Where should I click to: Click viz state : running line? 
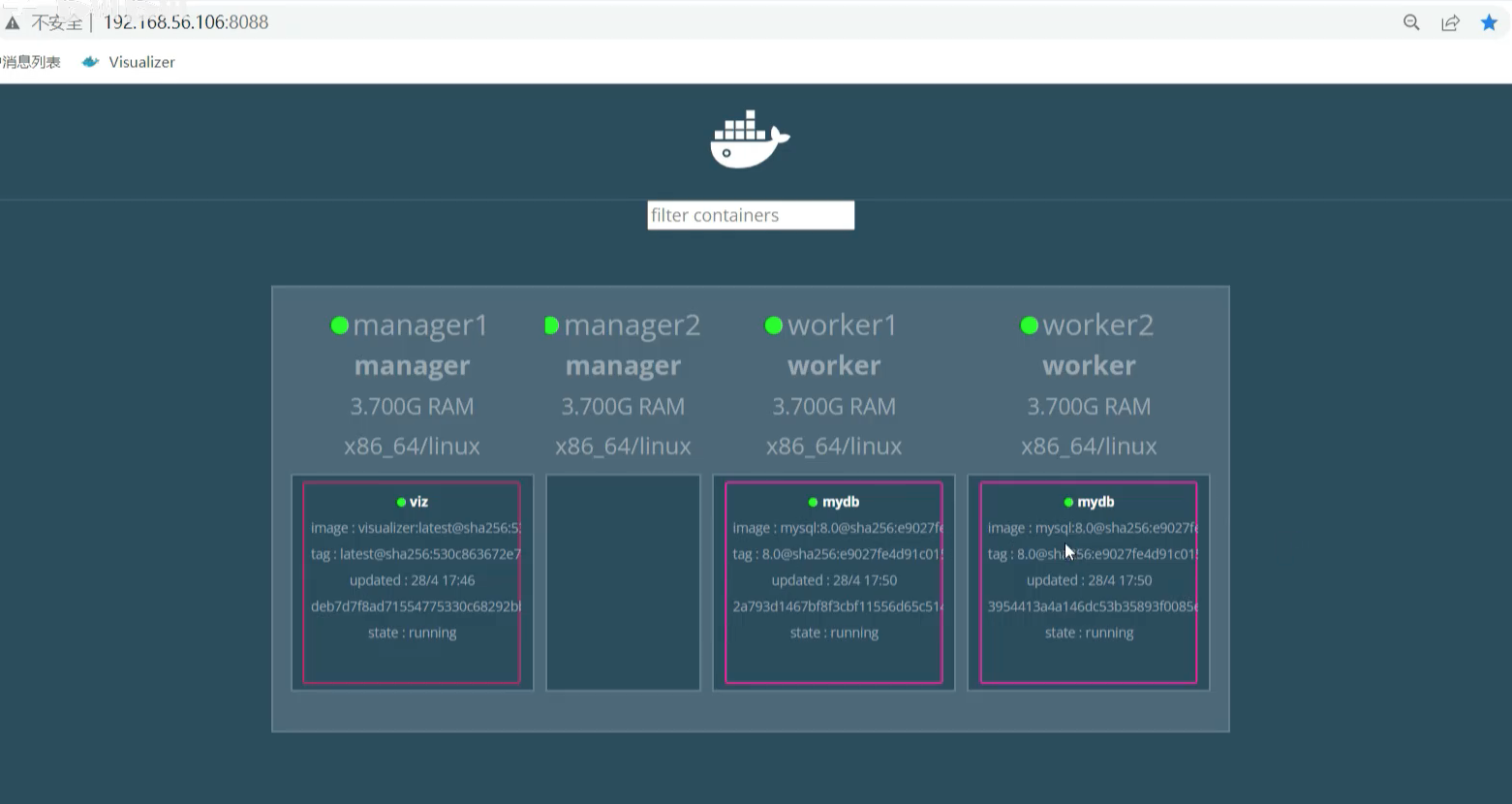point(412,633)
